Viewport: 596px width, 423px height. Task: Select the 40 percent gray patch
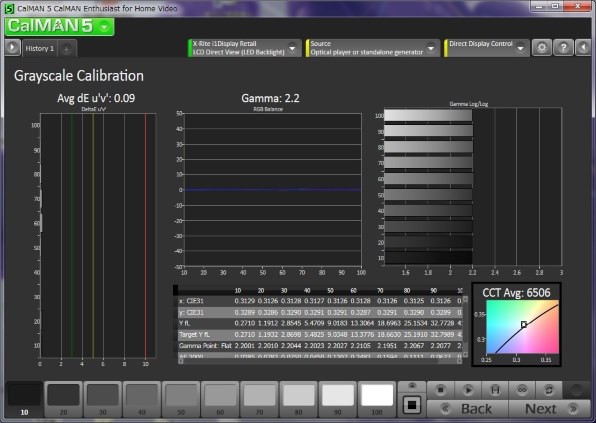pos(142,399)
